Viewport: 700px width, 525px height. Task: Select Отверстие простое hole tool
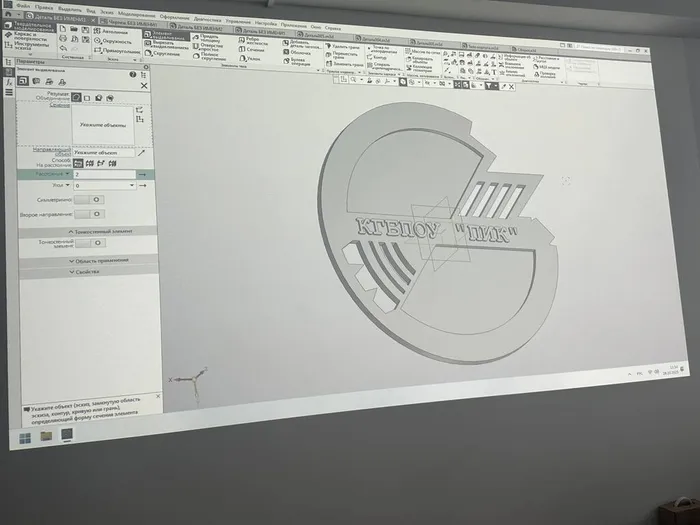pos(208,47)
